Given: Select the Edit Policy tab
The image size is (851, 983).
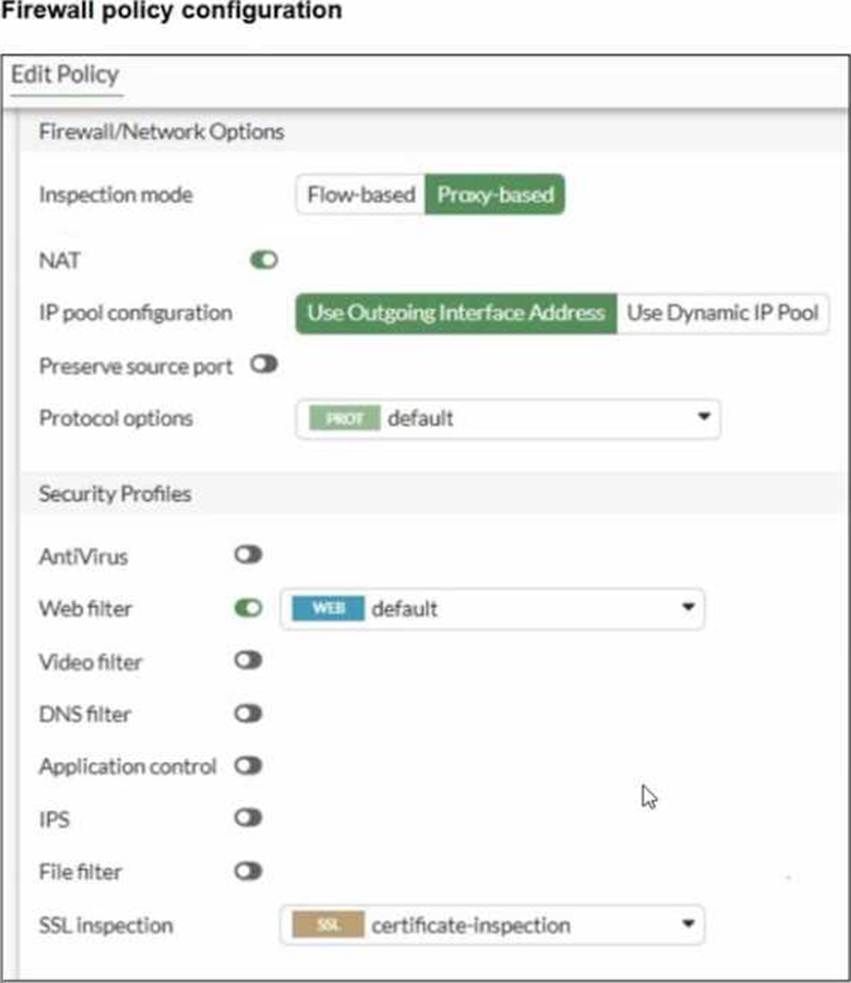Looking at the screenshot, I should coord(65,75).
